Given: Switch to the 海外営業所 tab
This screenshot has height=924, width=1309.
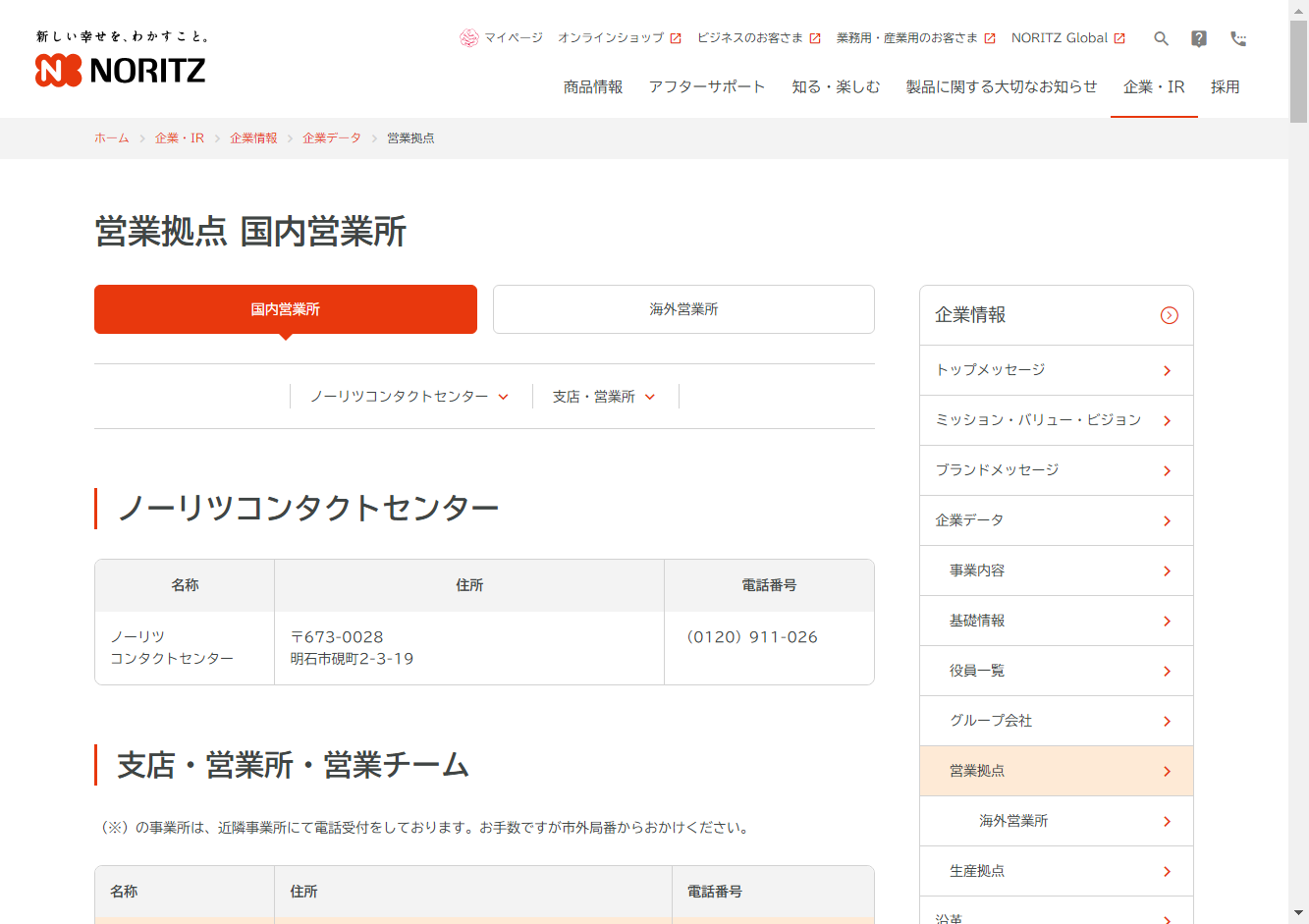Looking at the screenshot, I should tap(683, 309).
